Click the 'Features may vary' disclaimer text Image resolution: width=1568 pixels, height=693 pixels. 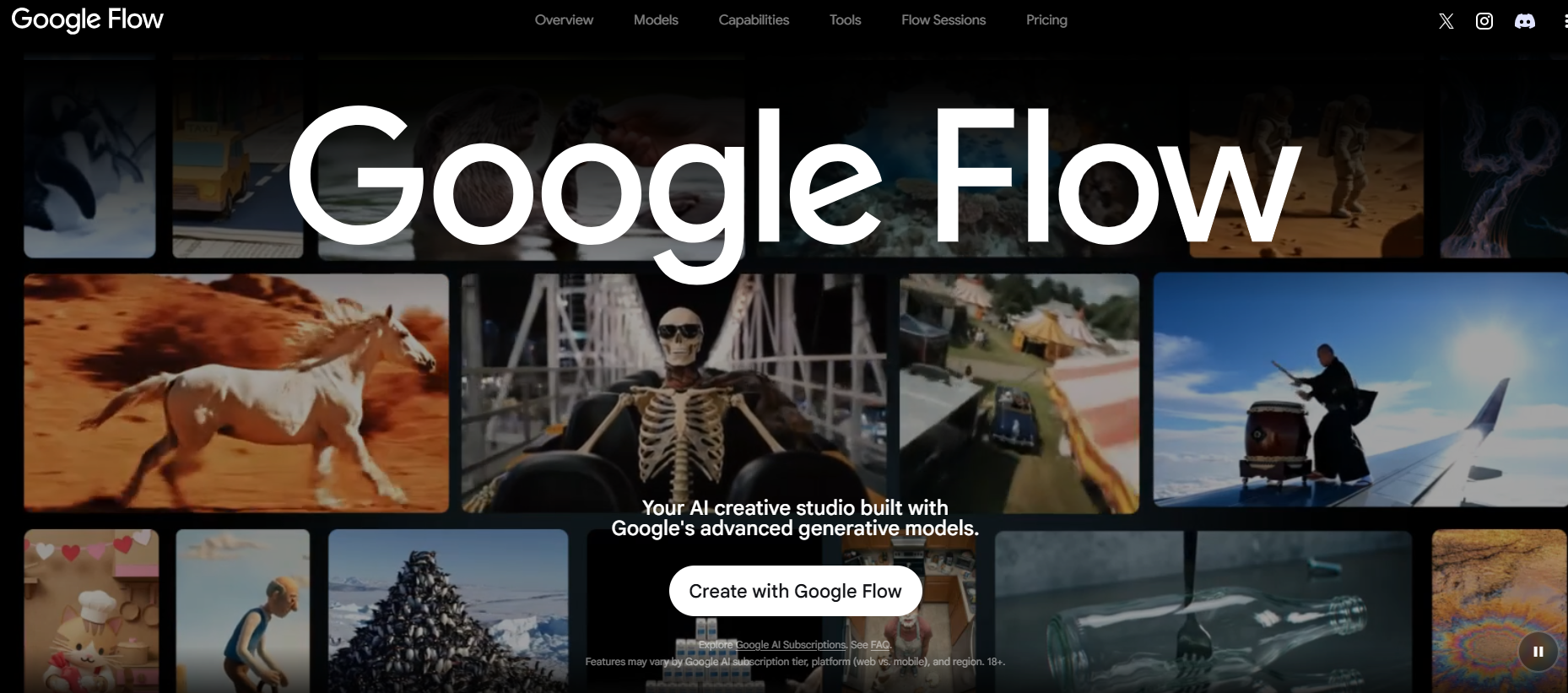tap(795, 662)
